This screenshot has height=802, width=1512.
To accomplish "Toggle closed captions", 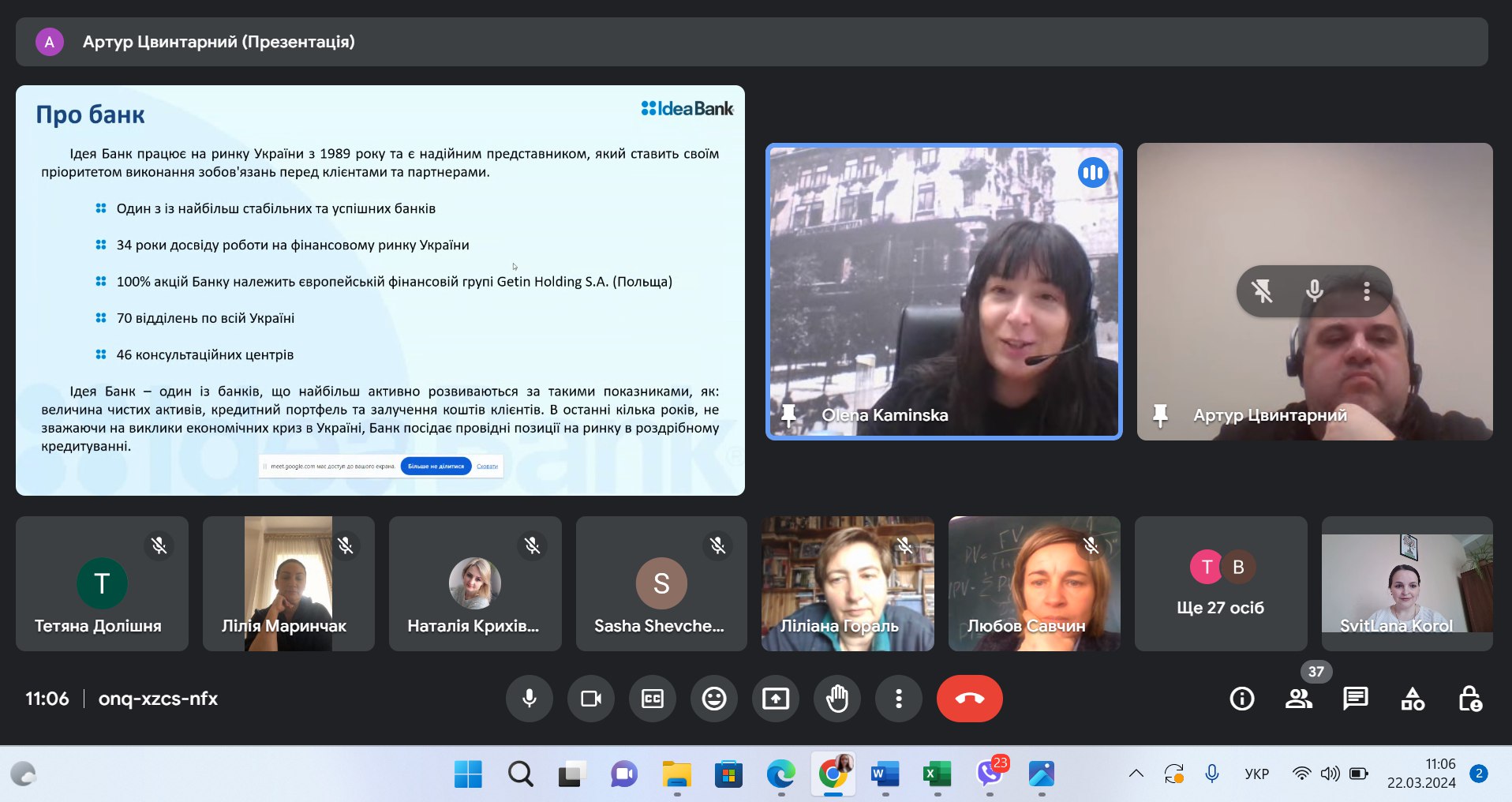I will click(653, 699).
